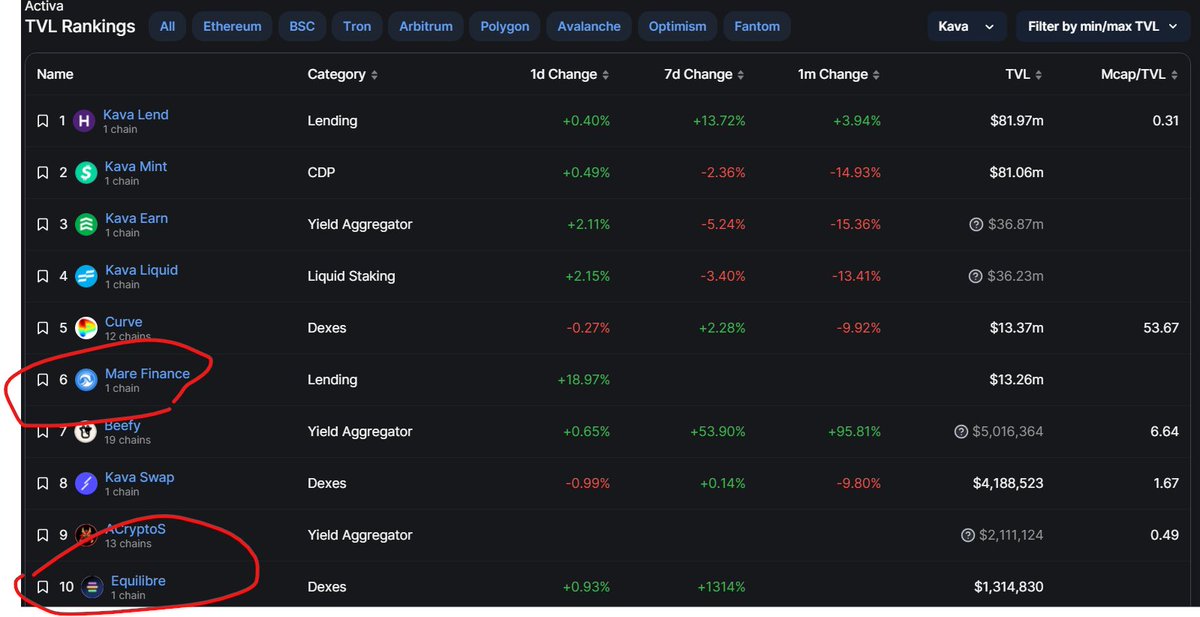Screen dimensions: 1200x617
Task: Bookmark the ACryptoS row
Action: point(42,536)
